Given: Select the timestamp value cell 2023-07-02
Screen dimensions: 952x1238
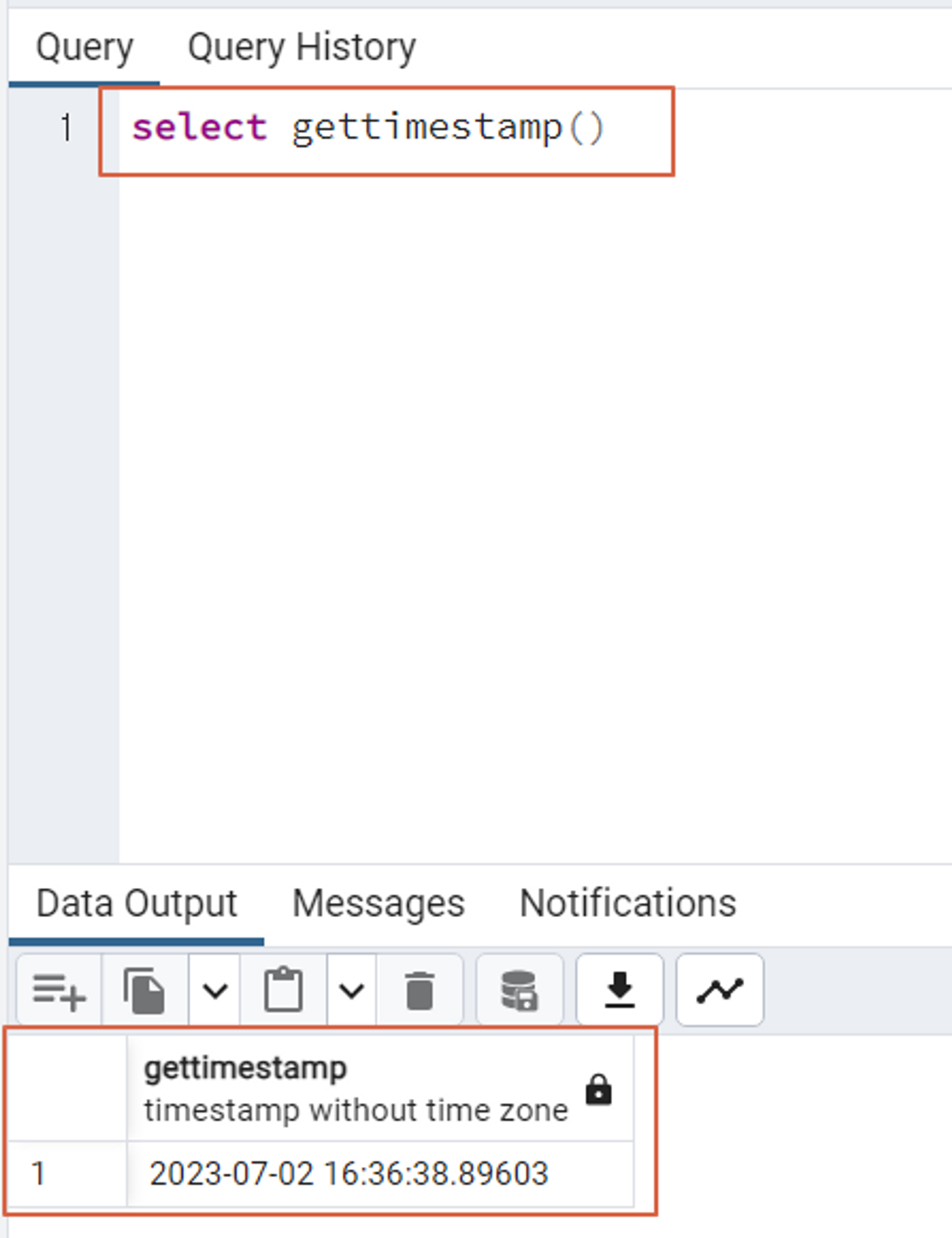Looking at the screenshot, I should click(x=349, y=1173).
